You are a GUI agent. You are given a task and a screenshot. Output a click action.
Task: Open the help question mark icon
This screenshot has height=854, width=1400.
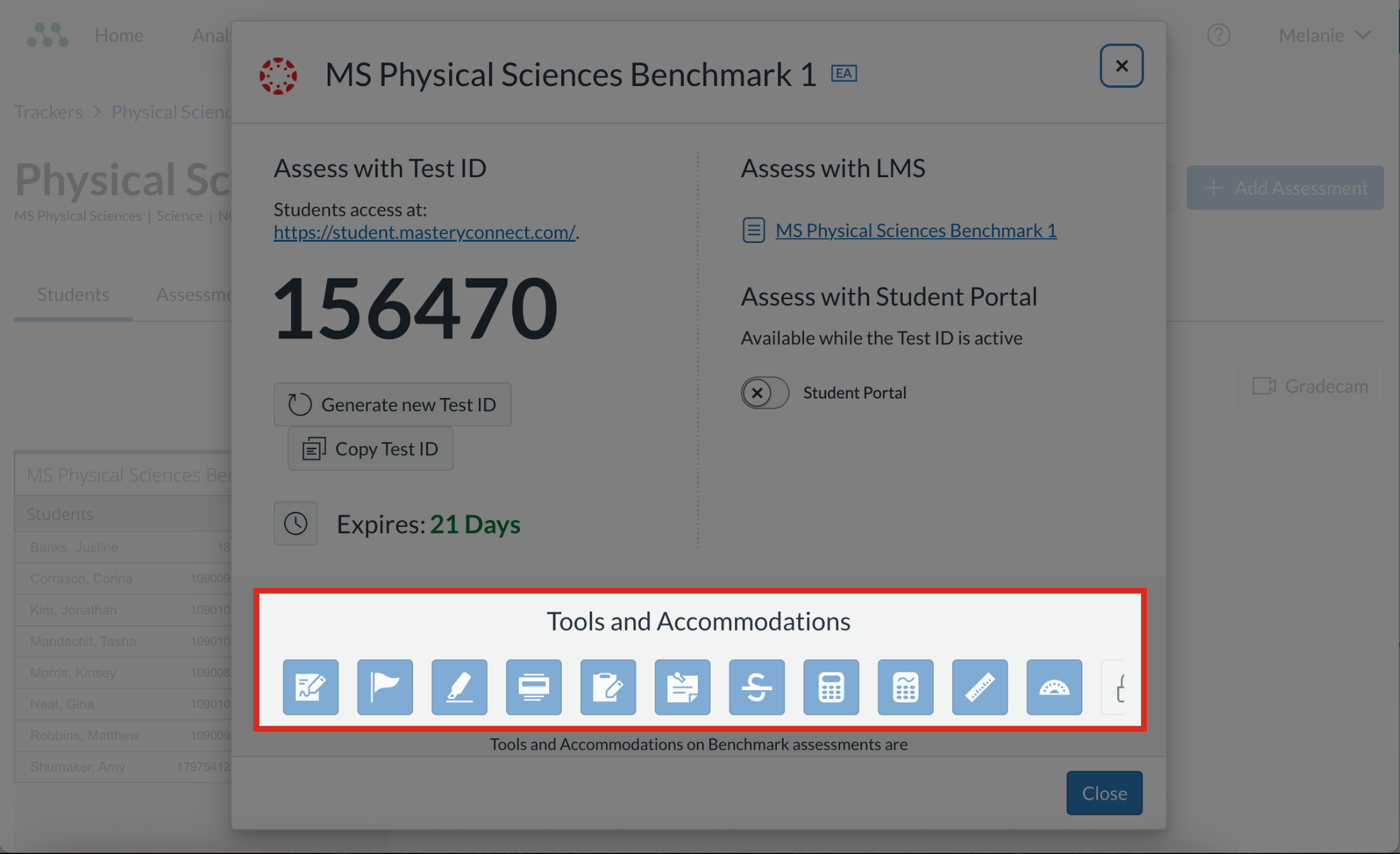tap(1218, 35)
